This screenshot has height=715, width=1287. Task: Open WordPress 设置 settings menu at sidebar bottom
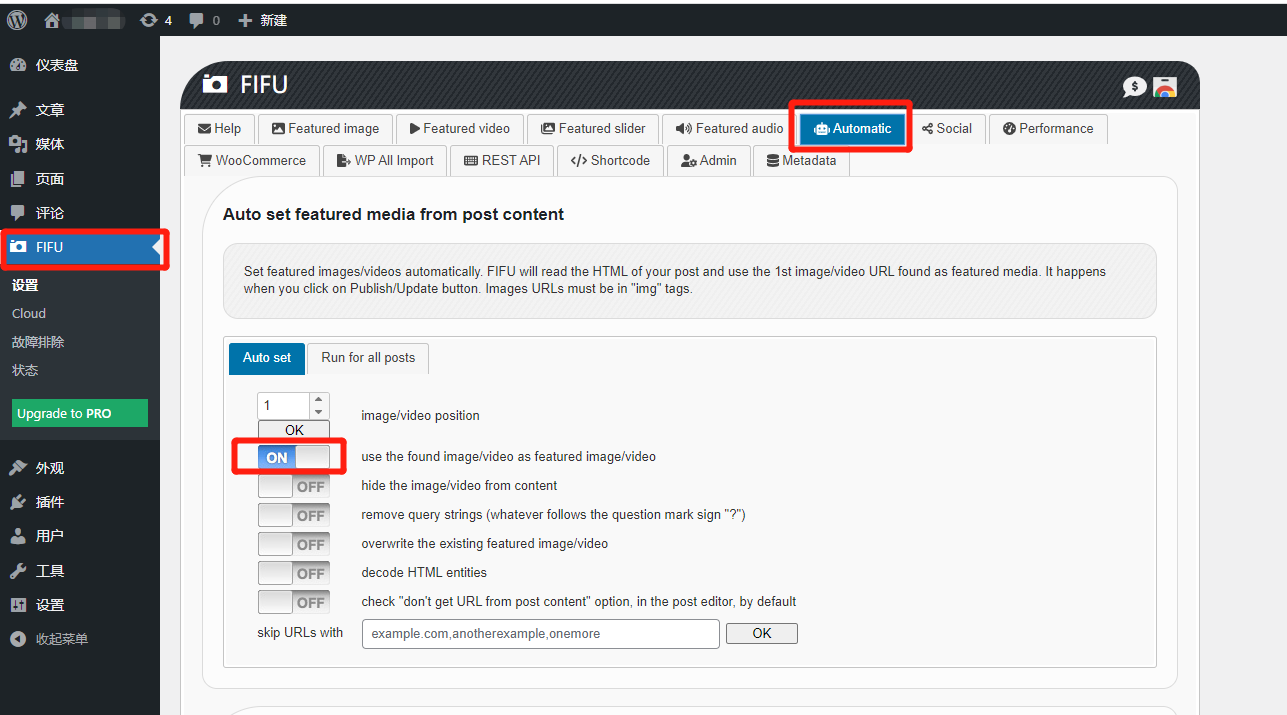[x=80, y=605]
